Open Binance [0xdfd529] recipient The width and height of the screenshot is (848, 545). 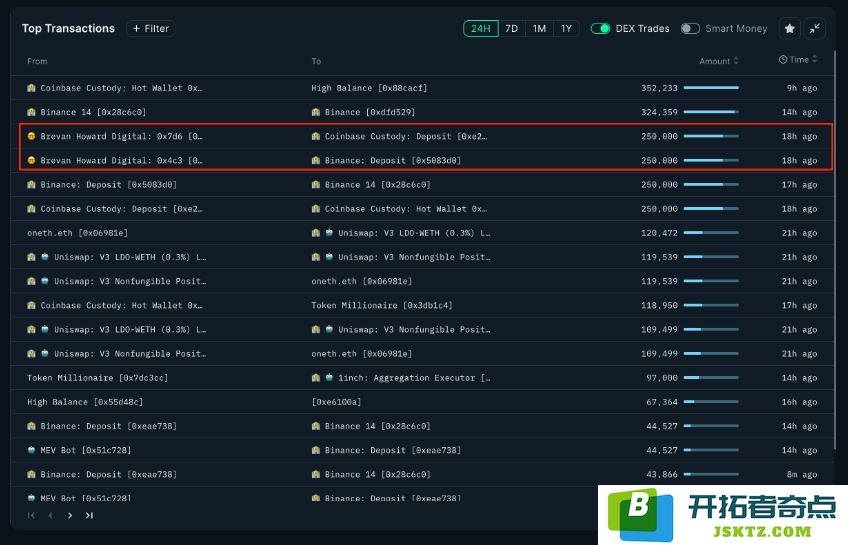click(x=370, y=112)
